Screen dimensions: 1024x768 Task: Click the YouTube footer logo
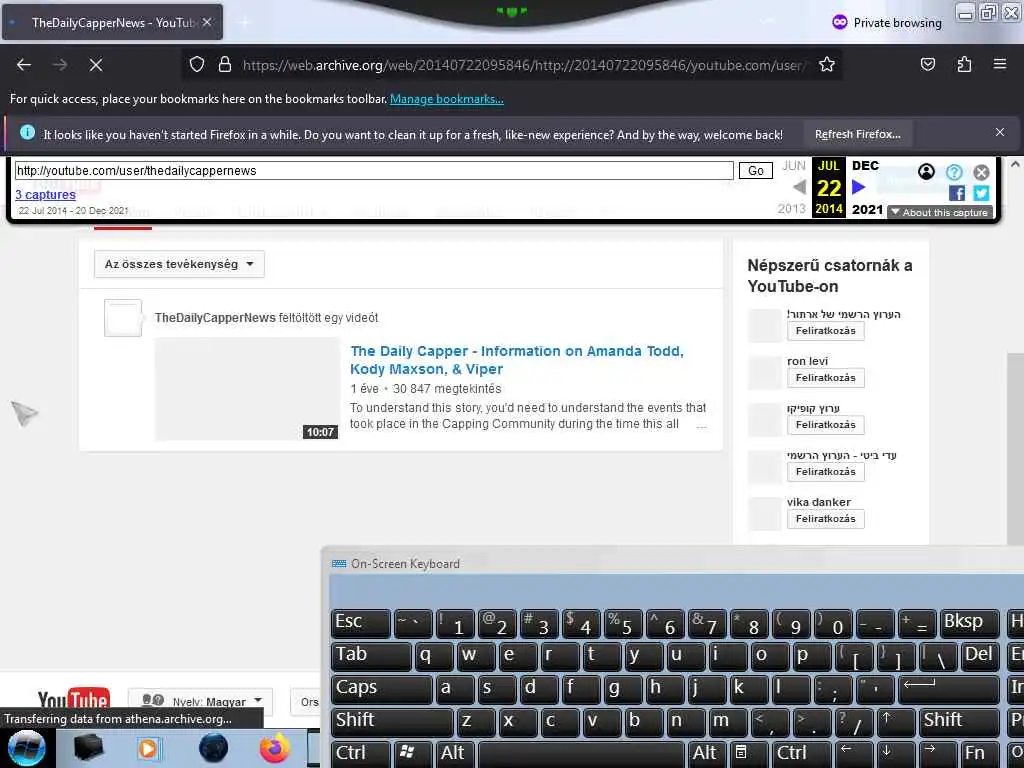[x=73, y=699]
